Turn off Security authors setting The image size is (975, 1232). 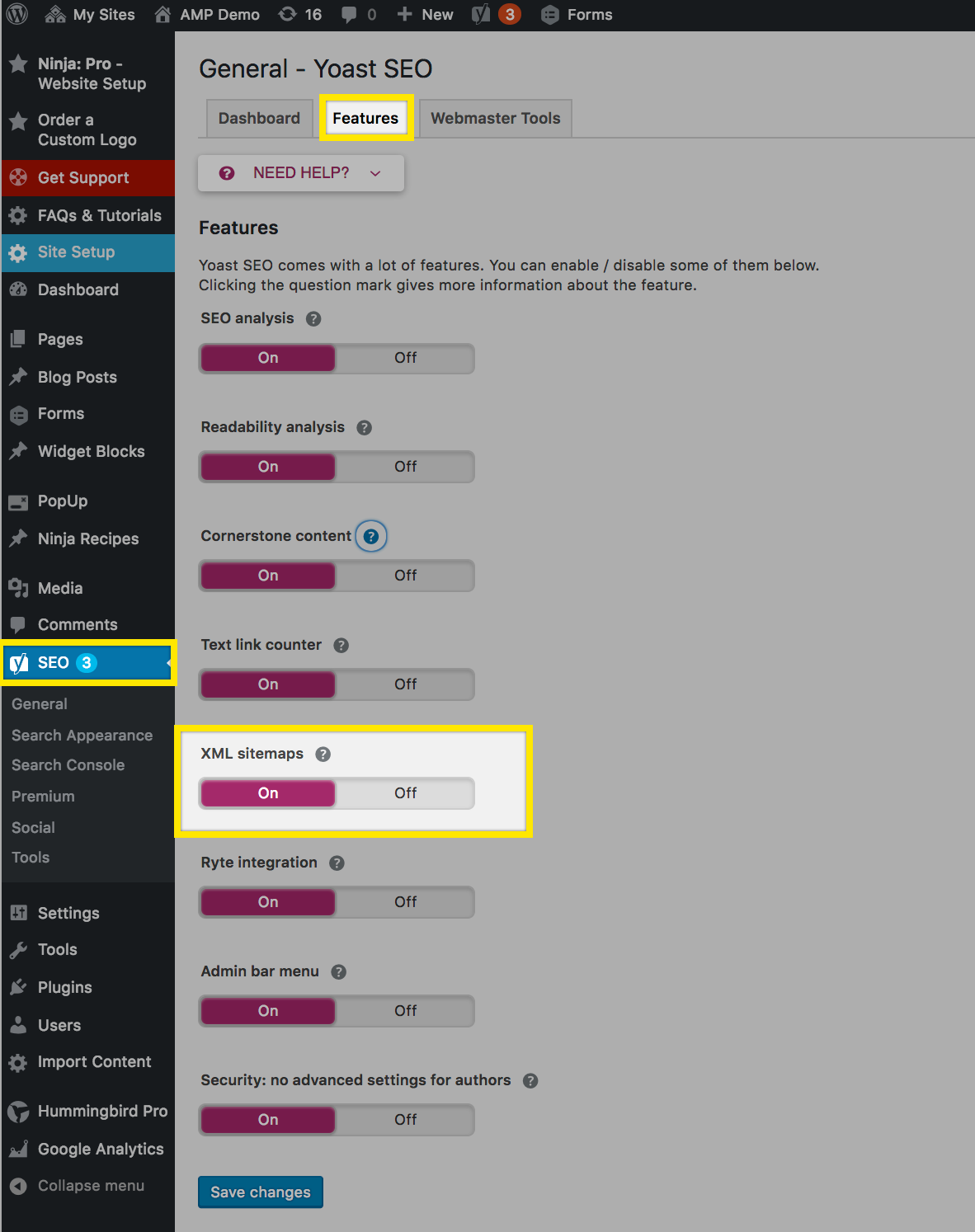point(405,1120)
